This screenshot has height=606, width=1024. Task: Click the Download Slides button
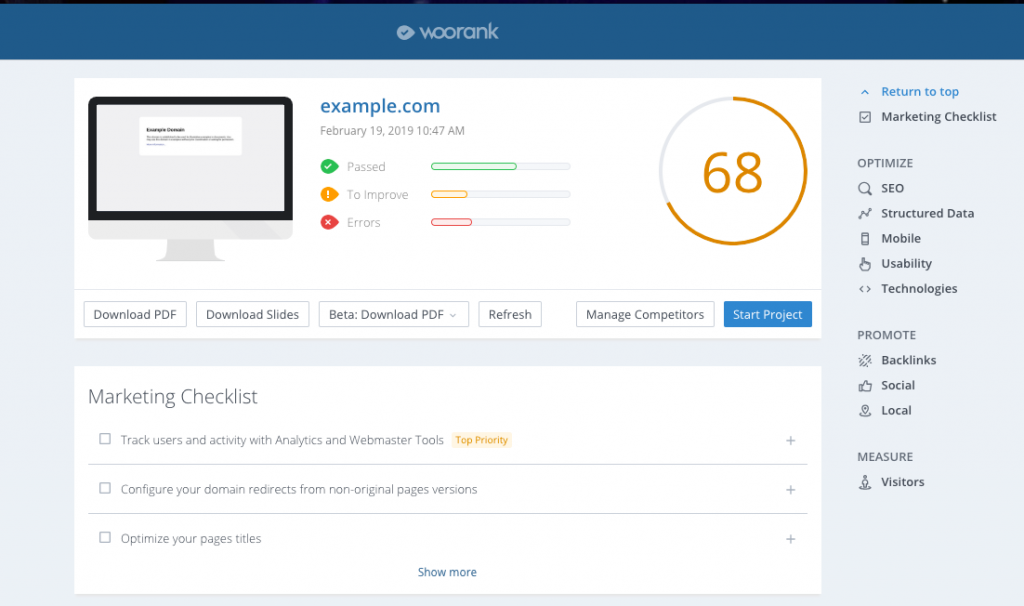(253, 314)
